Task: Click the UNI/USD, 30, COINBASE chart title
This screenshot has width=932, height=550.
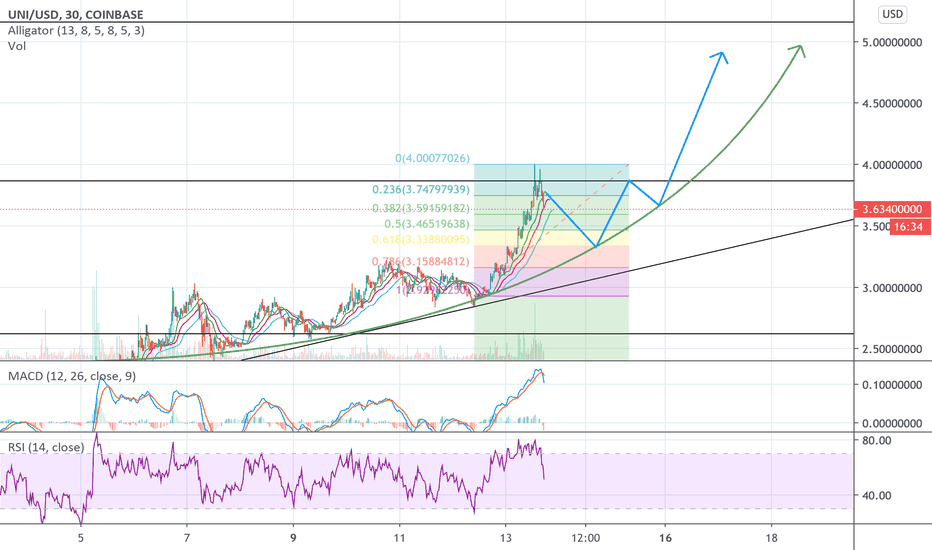Action: click(x=75, y=14)
